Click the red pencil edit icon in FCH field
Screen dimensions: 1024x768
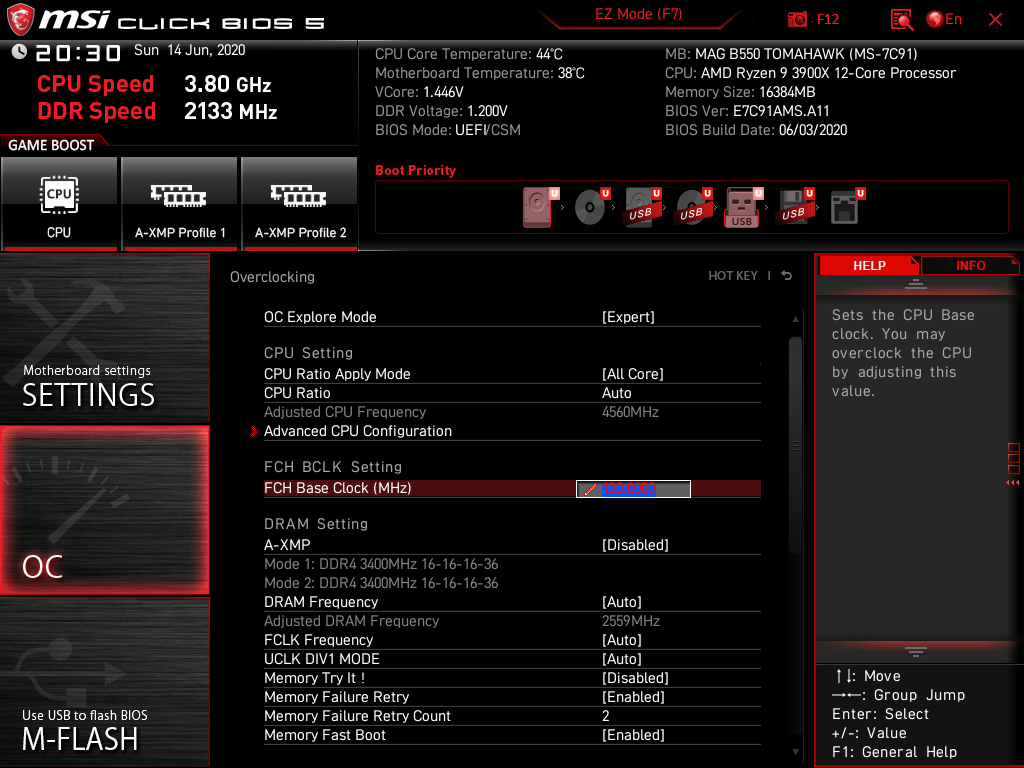[590, 489]
